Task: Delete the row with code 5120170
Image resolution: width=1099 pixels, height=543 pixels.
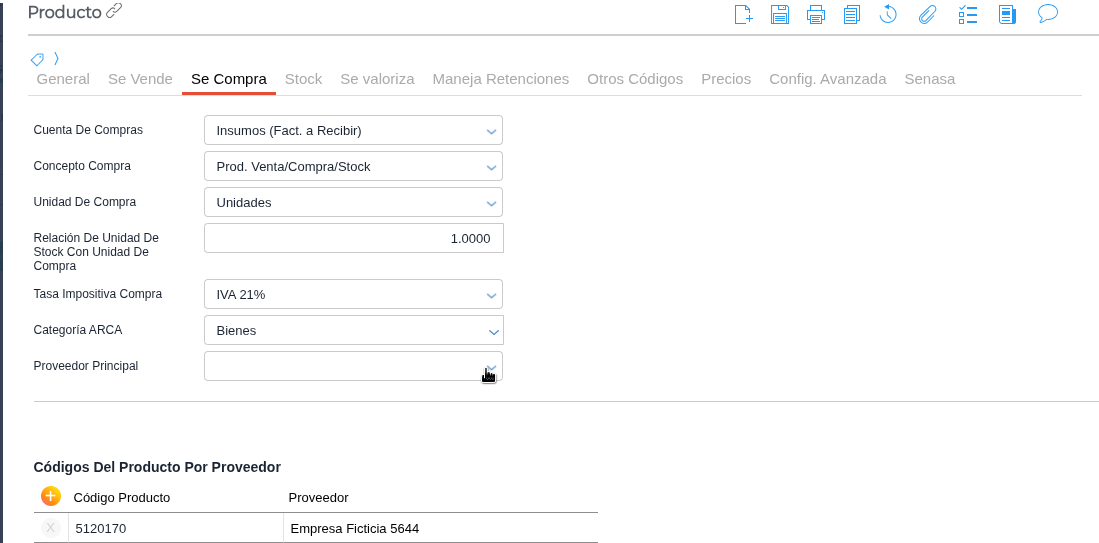Action: pos(51,527)
